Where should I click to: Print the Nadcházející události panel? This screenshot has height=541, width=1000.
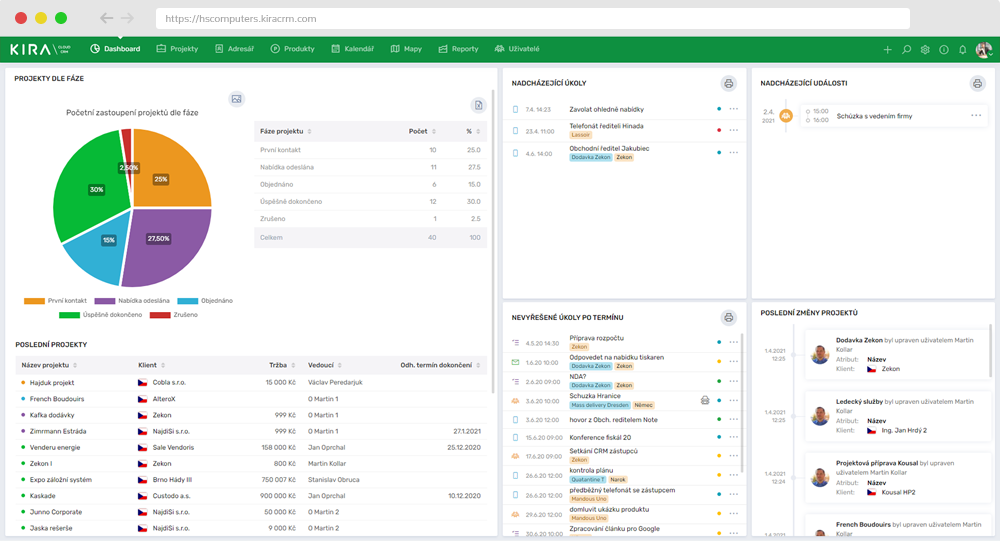(977, 83)
